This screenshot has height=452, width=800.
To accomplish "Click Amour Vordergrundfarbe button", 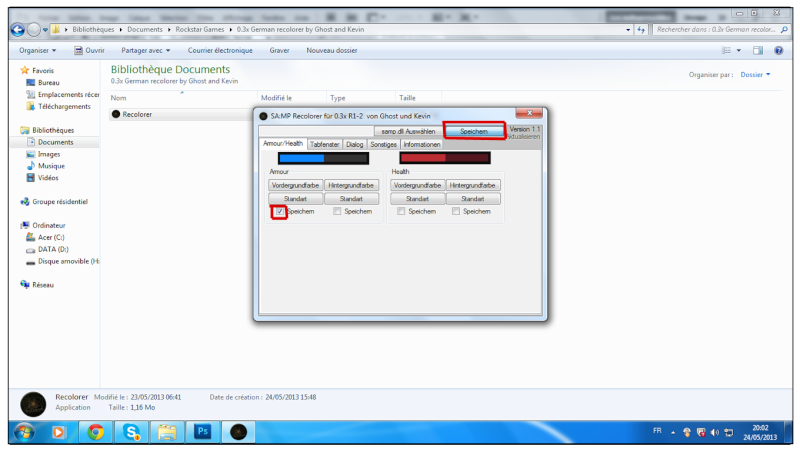I will click(295, 185).
